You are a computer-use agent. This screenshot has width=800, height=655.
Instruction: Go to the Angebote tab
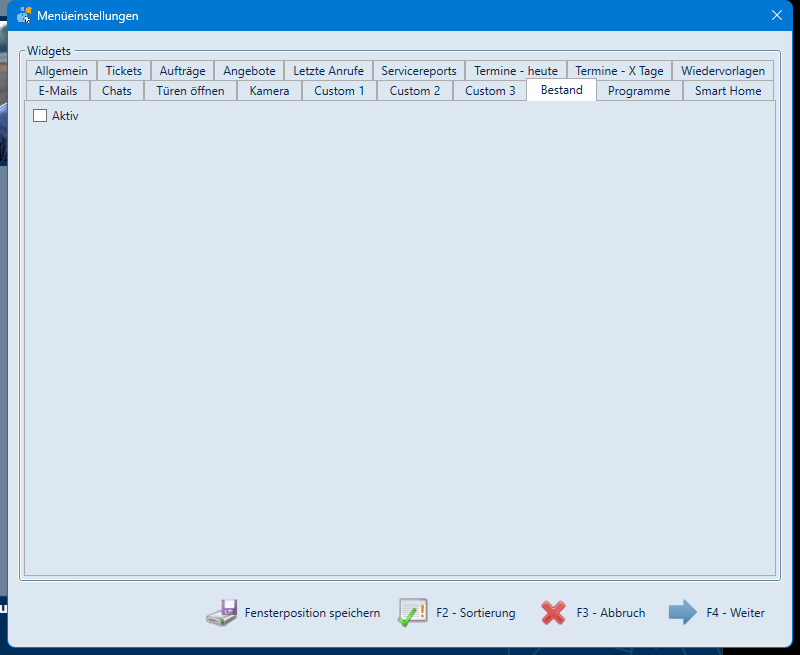tap(249, 70)
